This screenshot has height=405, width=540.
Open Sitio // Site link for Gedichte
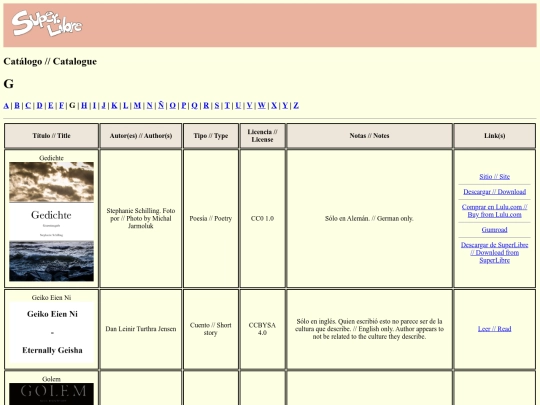tap(495, 177)
